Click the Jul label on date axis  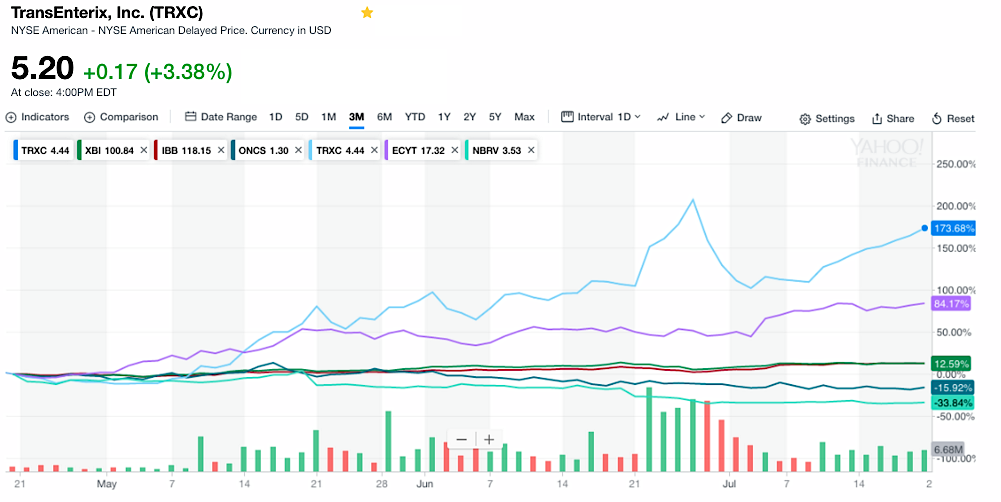tap(729, 484)
